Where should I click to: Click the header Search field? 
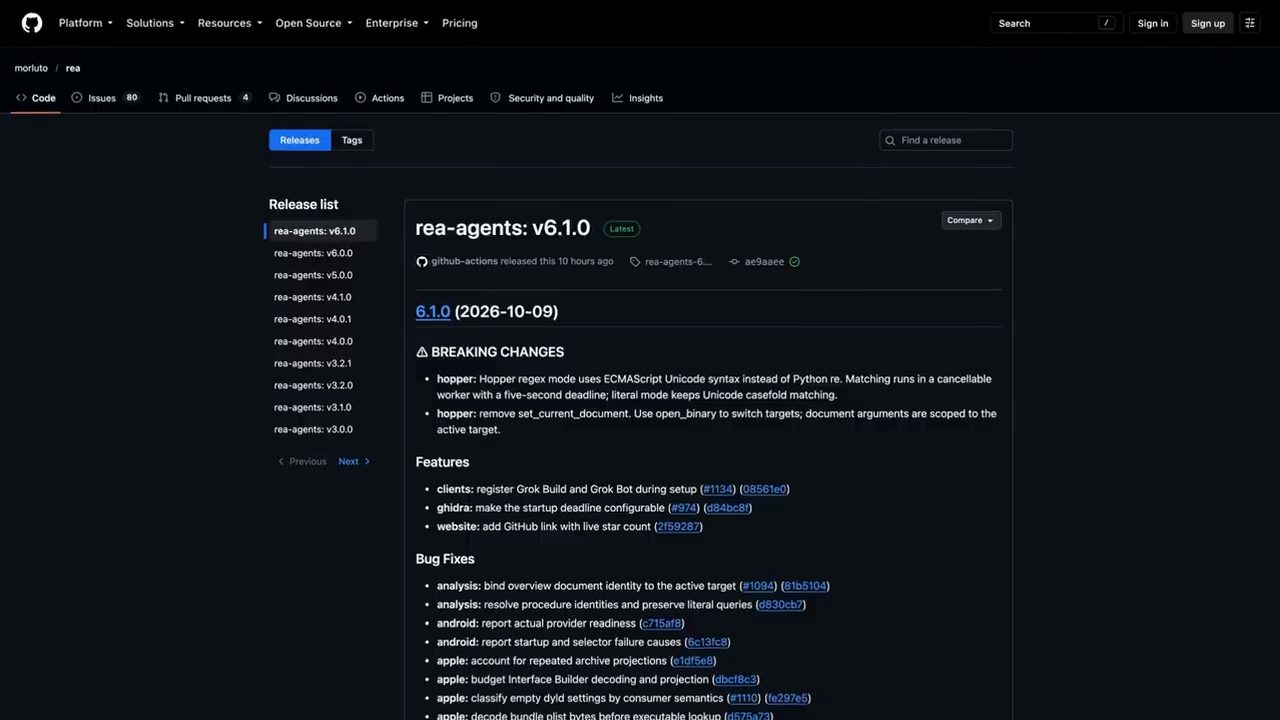(1057, 23)
